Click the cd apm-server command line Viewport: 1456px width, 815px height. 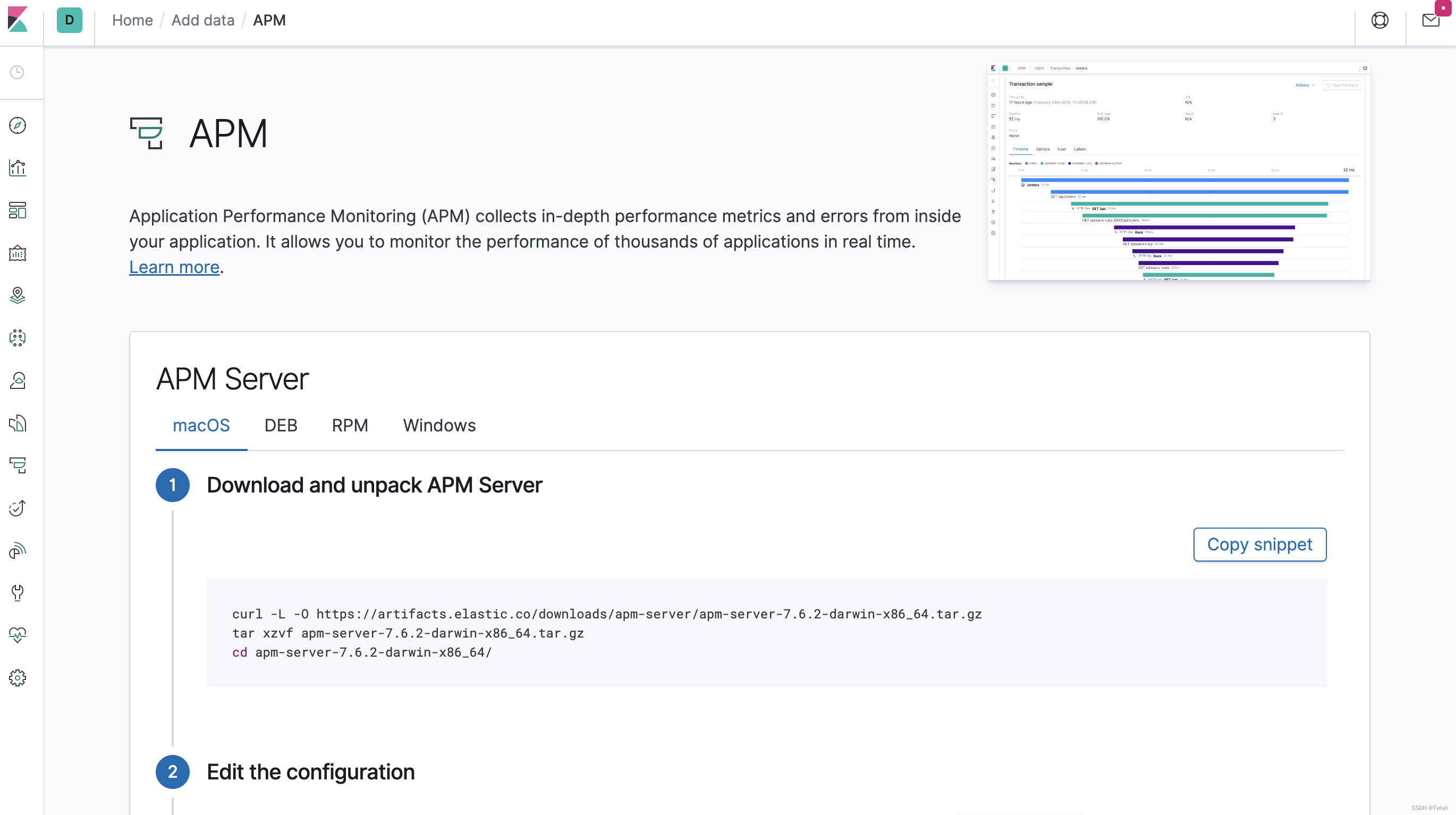point(362,652)
